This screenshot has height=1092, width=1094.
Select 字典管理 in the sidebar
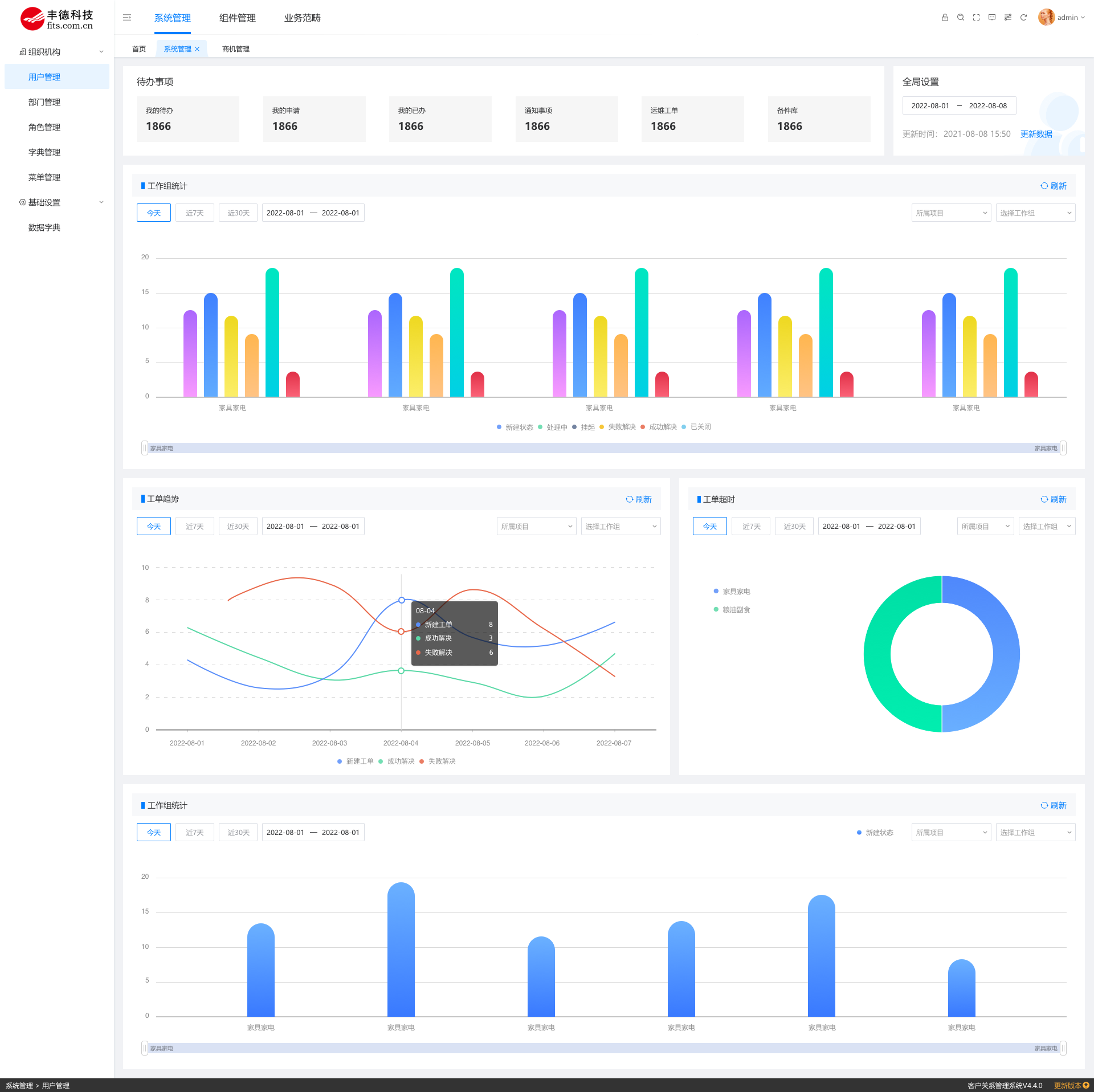tap(57, 152)
